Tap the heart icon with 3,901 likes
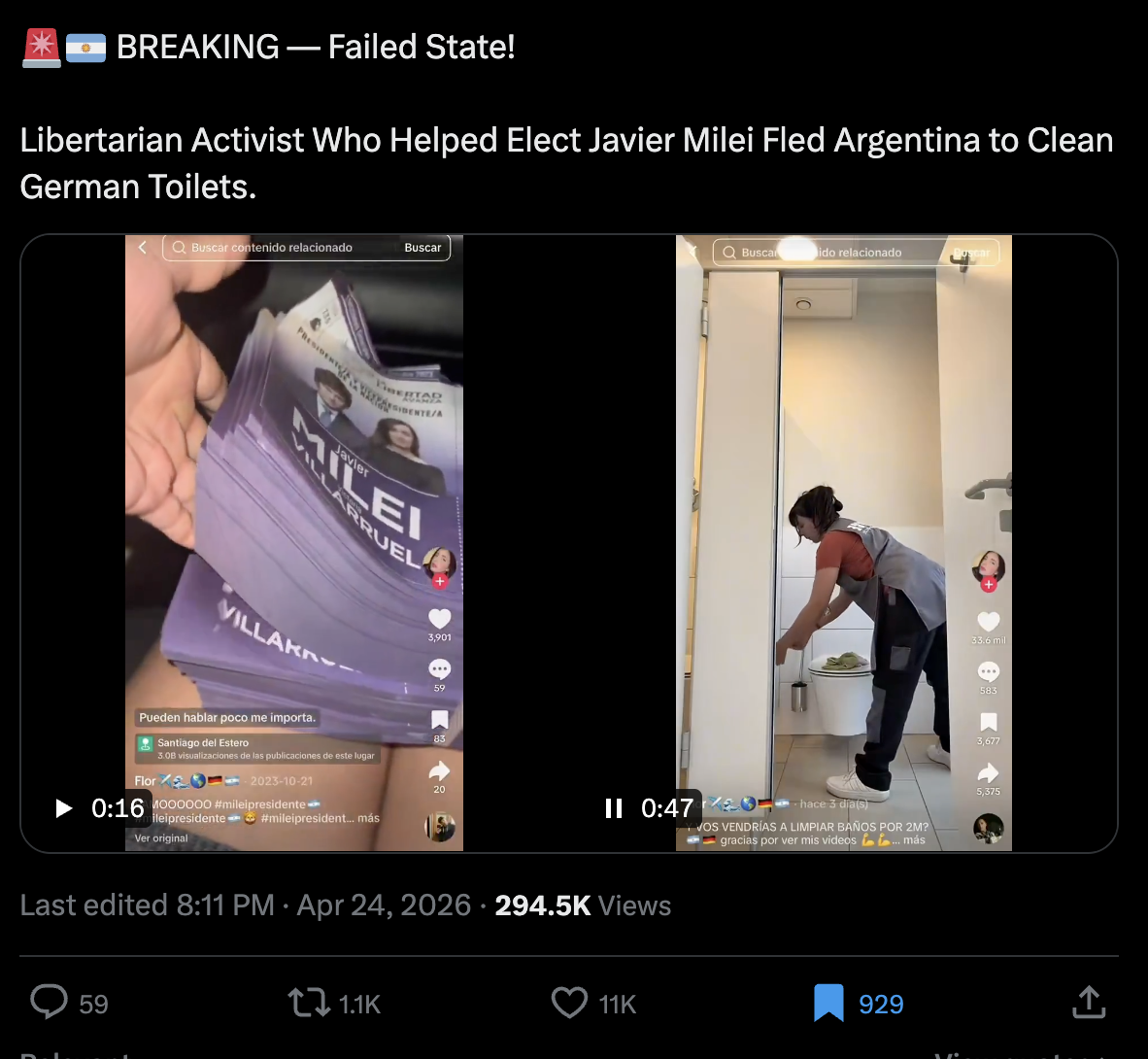 [x=439, y=619]
